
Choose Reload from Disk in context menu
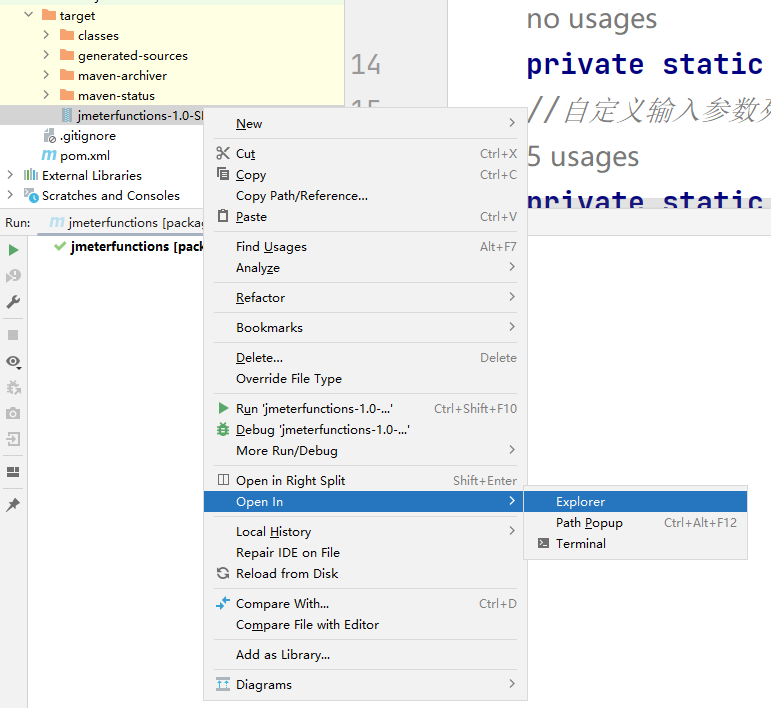click(x=287, y=574)
